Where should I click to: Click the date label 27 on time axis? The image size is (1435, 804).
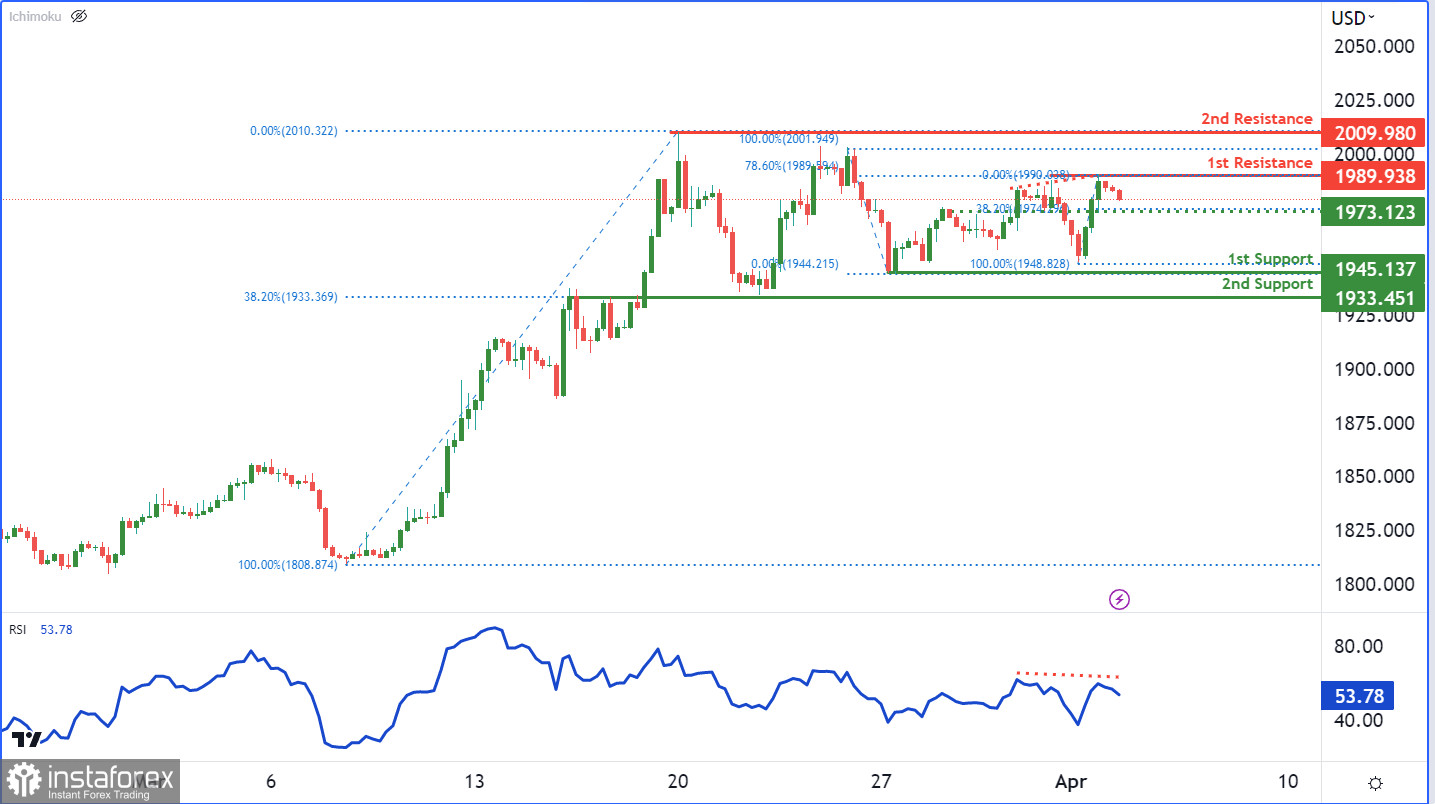point(881,781)
